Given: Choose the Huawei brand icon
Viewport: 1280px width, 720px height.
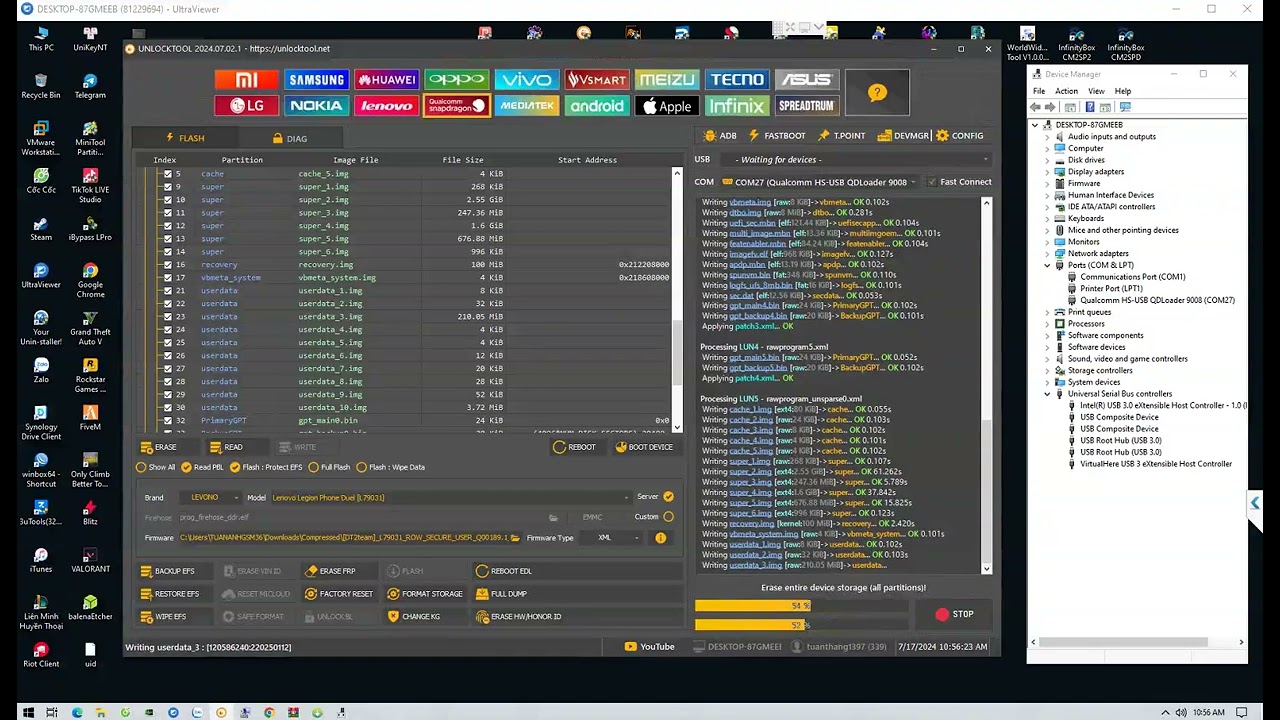Looking at the screenshot, I should coord(386,80).
